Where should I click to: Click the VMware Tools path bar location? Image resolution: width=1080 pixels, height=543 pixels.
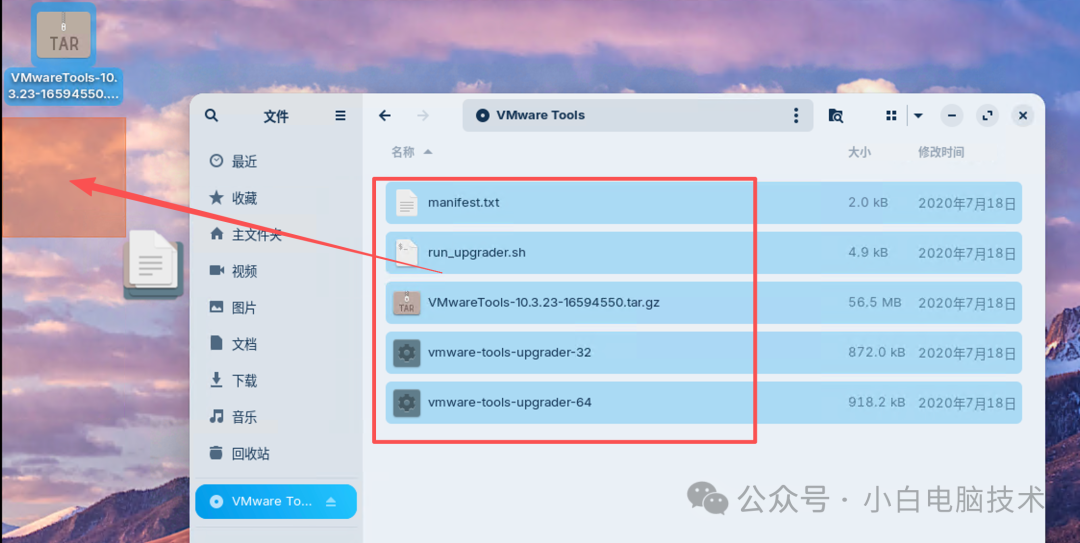638,115
